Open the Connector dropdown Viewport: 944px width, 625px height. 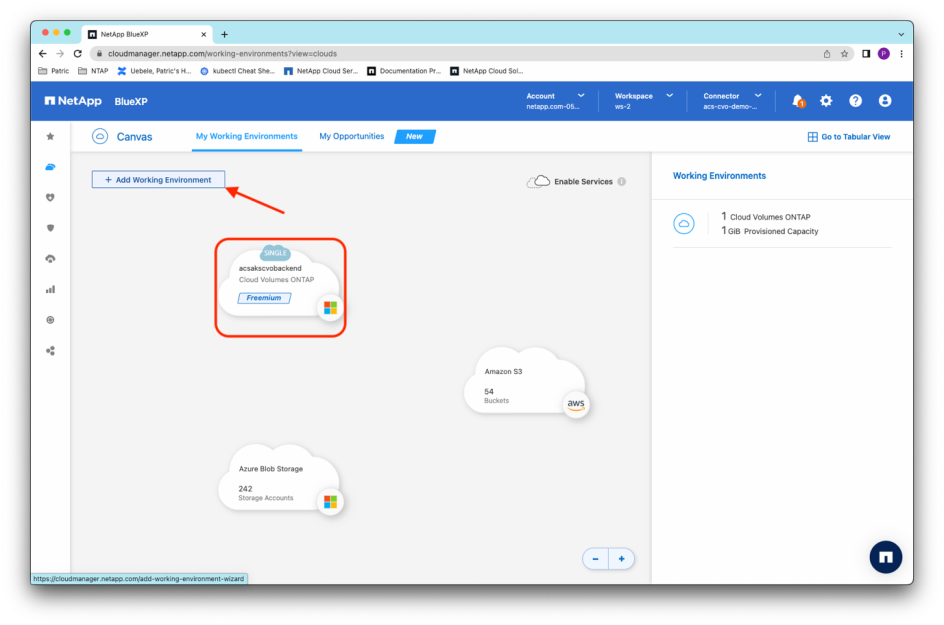(732, 101)
